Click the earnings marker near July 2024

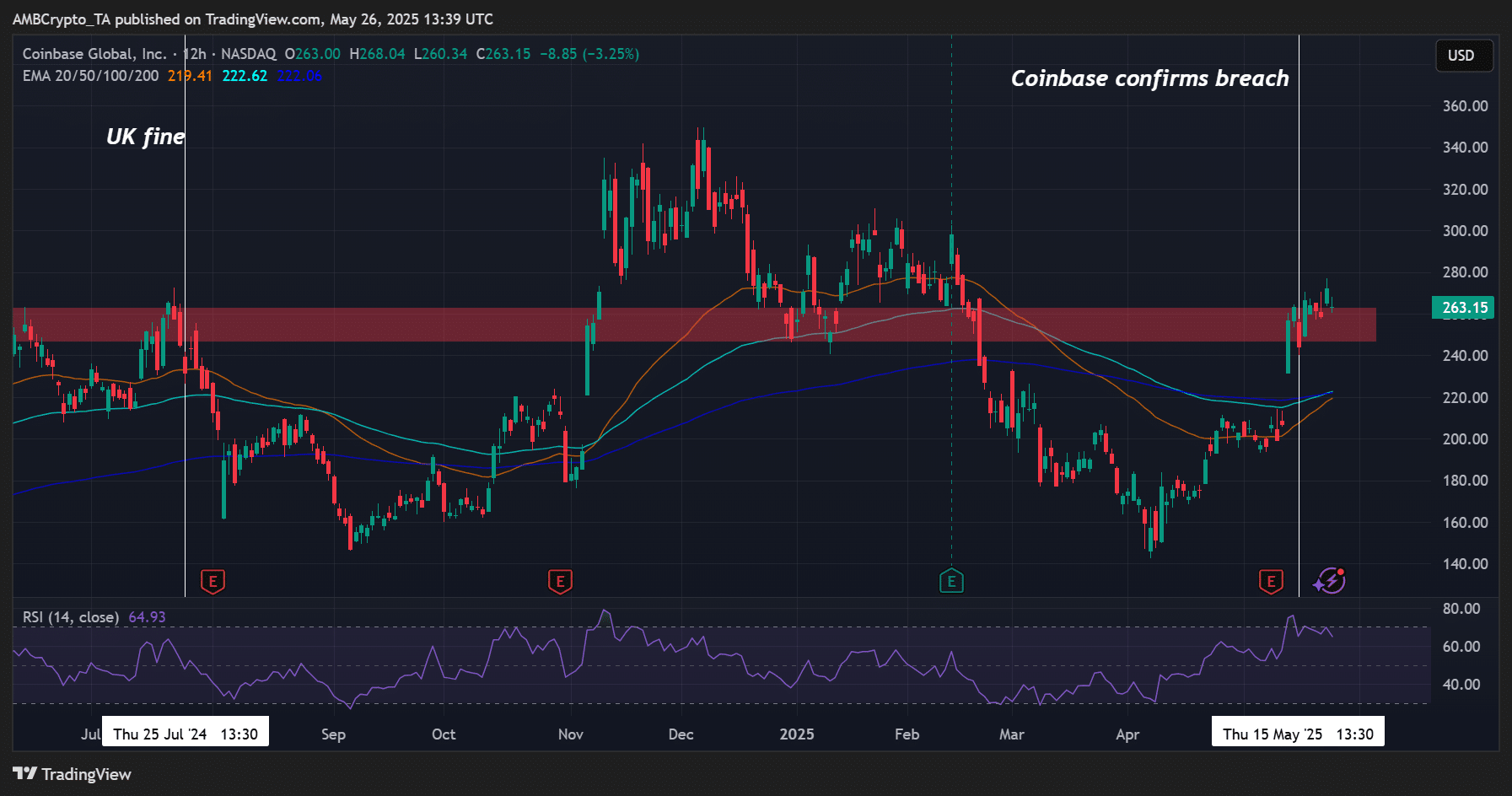click(213, 581)
